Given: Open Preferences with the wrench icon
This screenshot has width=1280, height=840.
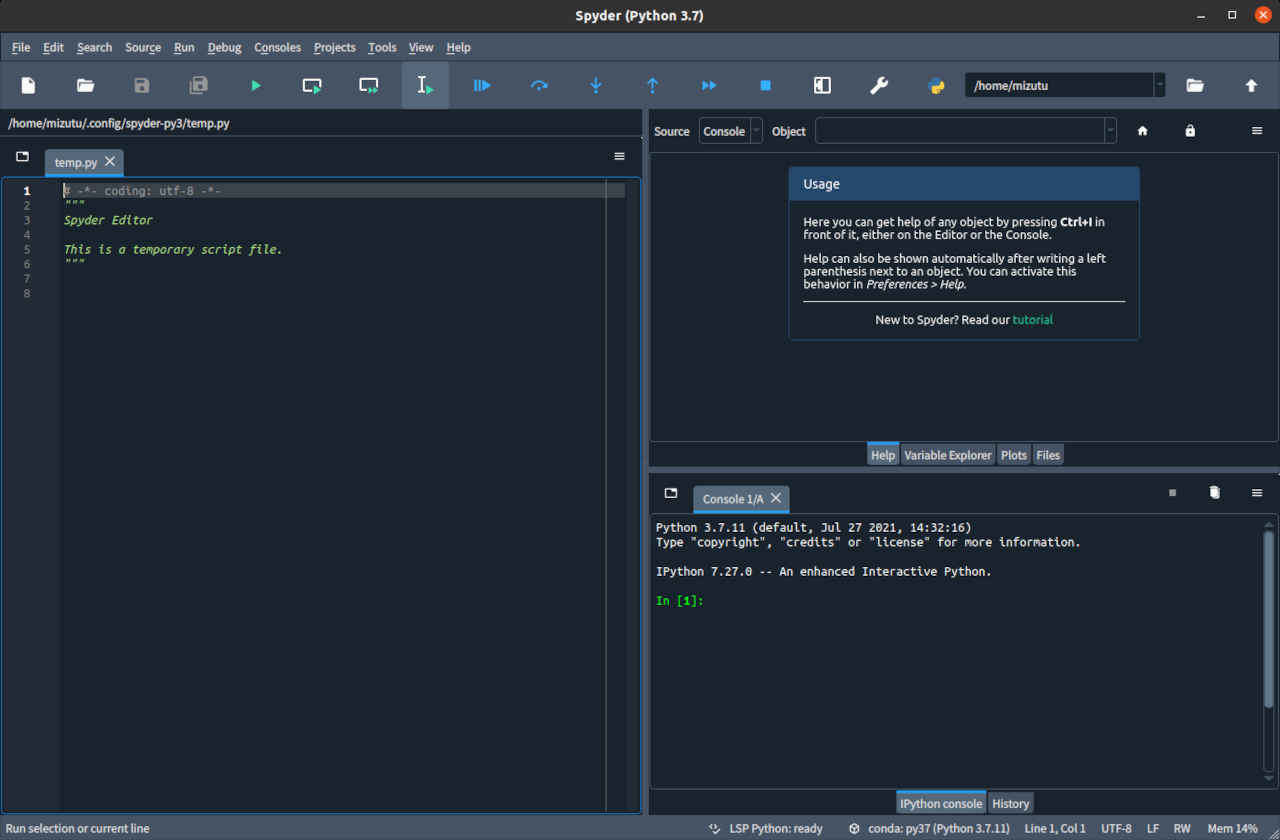Looking at the screenshot, I should (x=879, y=86).
